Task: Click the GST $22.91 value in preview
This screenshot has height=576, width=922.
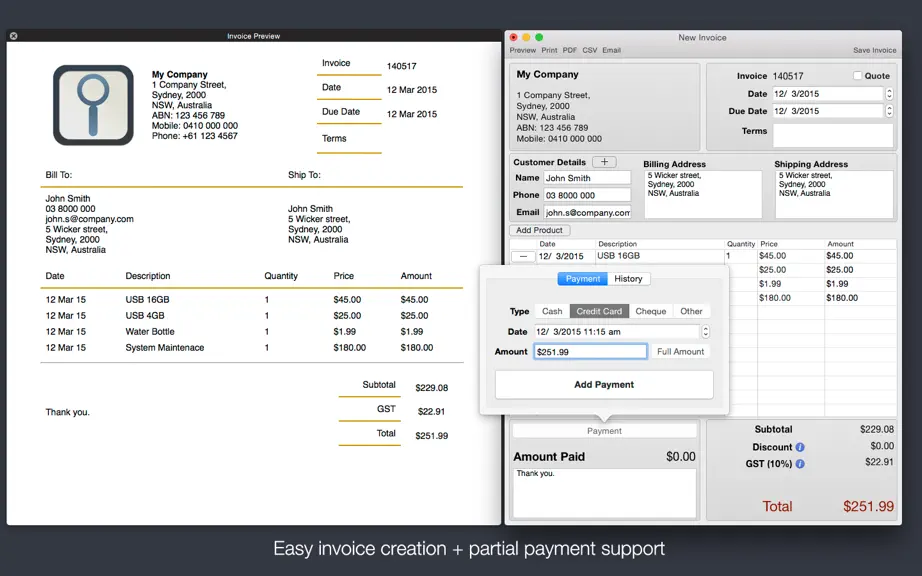Action: click(x=431, y=411)
